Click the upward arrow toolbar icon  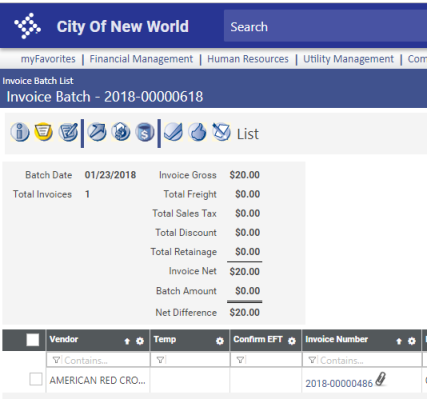pyautogui.click(x=97, y=132)
